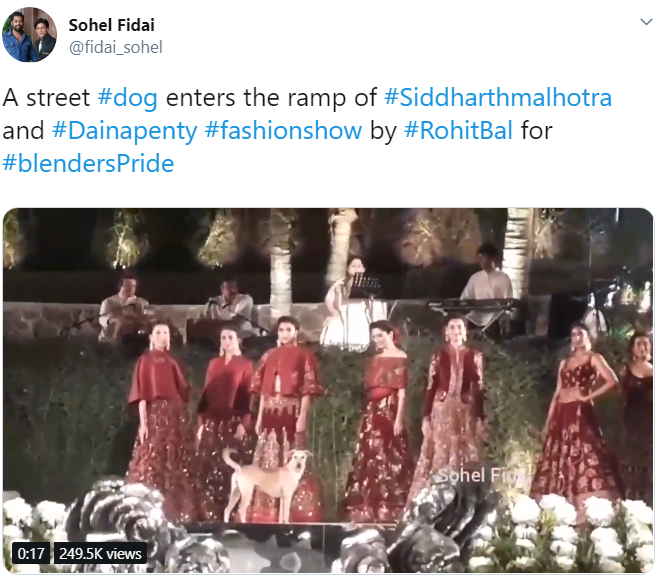
Task: Play the embedded fashion show video
Action: pyautogui.click(x=328, y=391)
